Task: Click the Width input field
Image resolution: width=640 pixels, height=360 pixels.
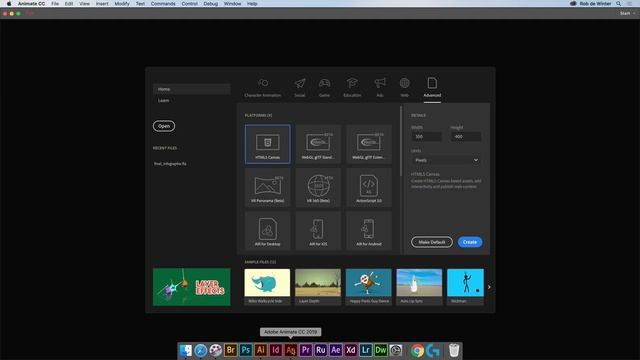Action: (x=426, y=136)
